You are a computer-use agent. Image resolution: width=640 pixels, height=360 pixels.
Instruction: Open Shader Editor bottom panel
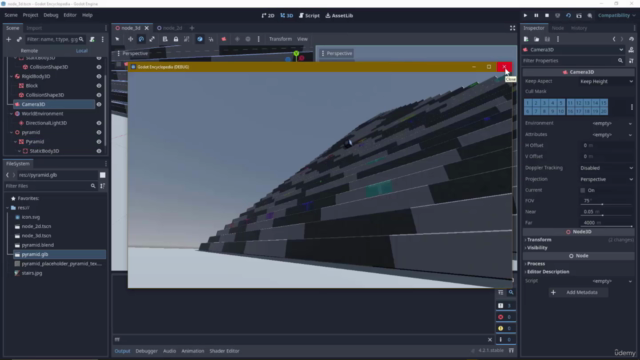(224, 351)
